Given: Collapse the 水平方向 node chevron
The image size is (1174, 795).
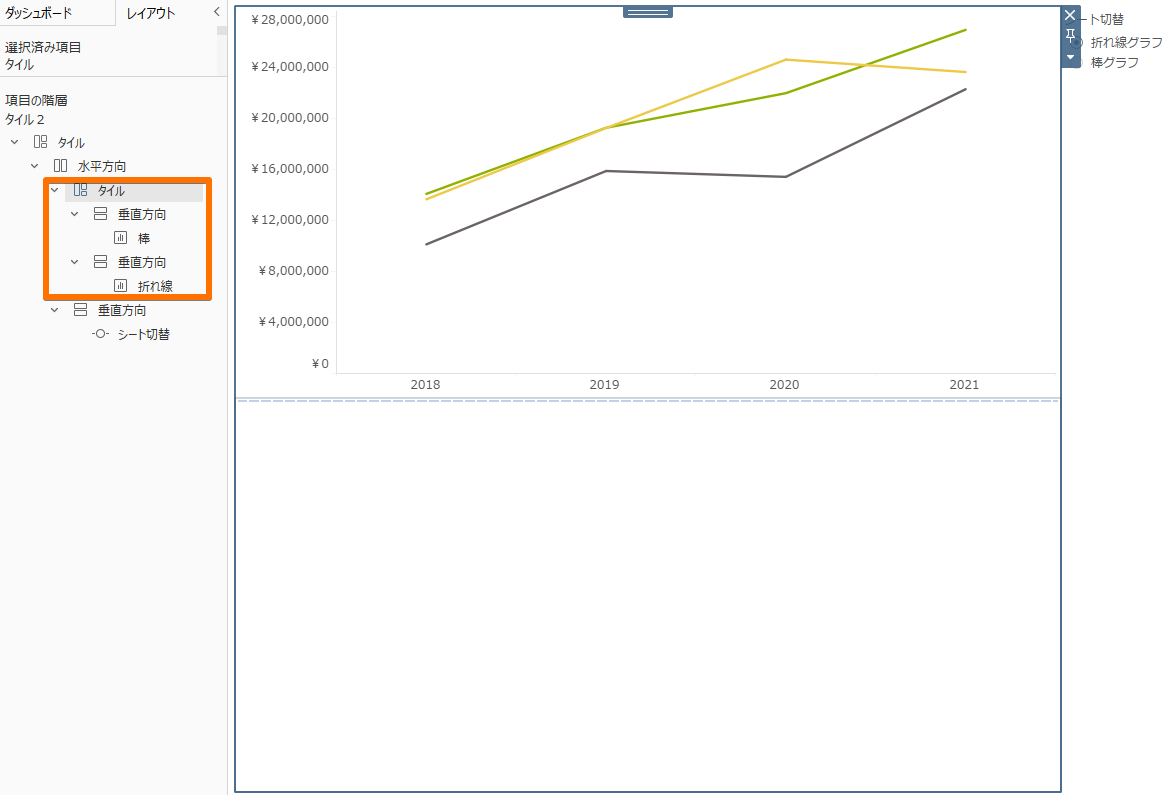Looking at the screenshot, I should click(34, 165).
